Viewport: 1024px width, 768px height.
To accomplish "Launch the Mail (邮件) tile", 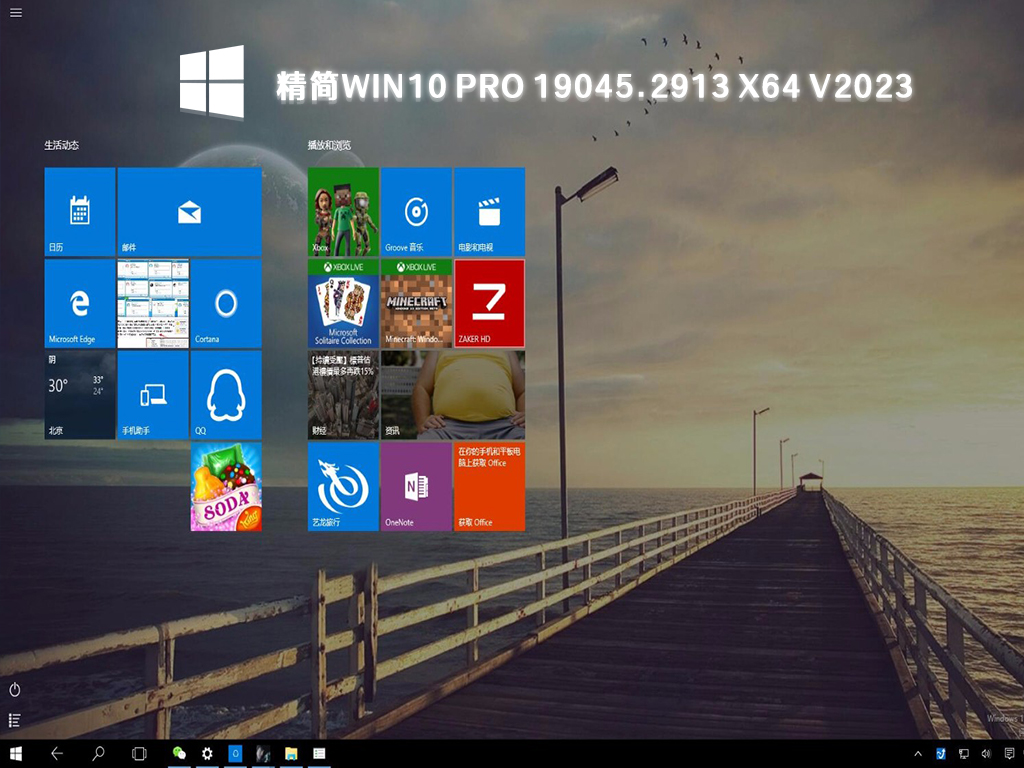I will pyautogui.click(x=189, y=212).
